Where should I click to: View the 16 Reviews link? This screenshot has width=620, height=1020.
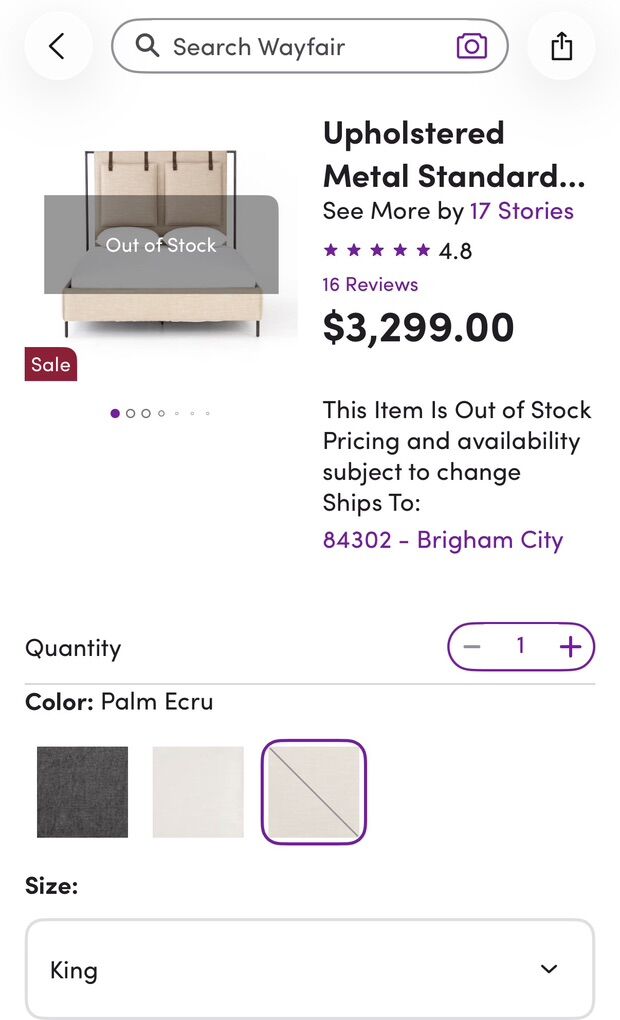point(370,285)
